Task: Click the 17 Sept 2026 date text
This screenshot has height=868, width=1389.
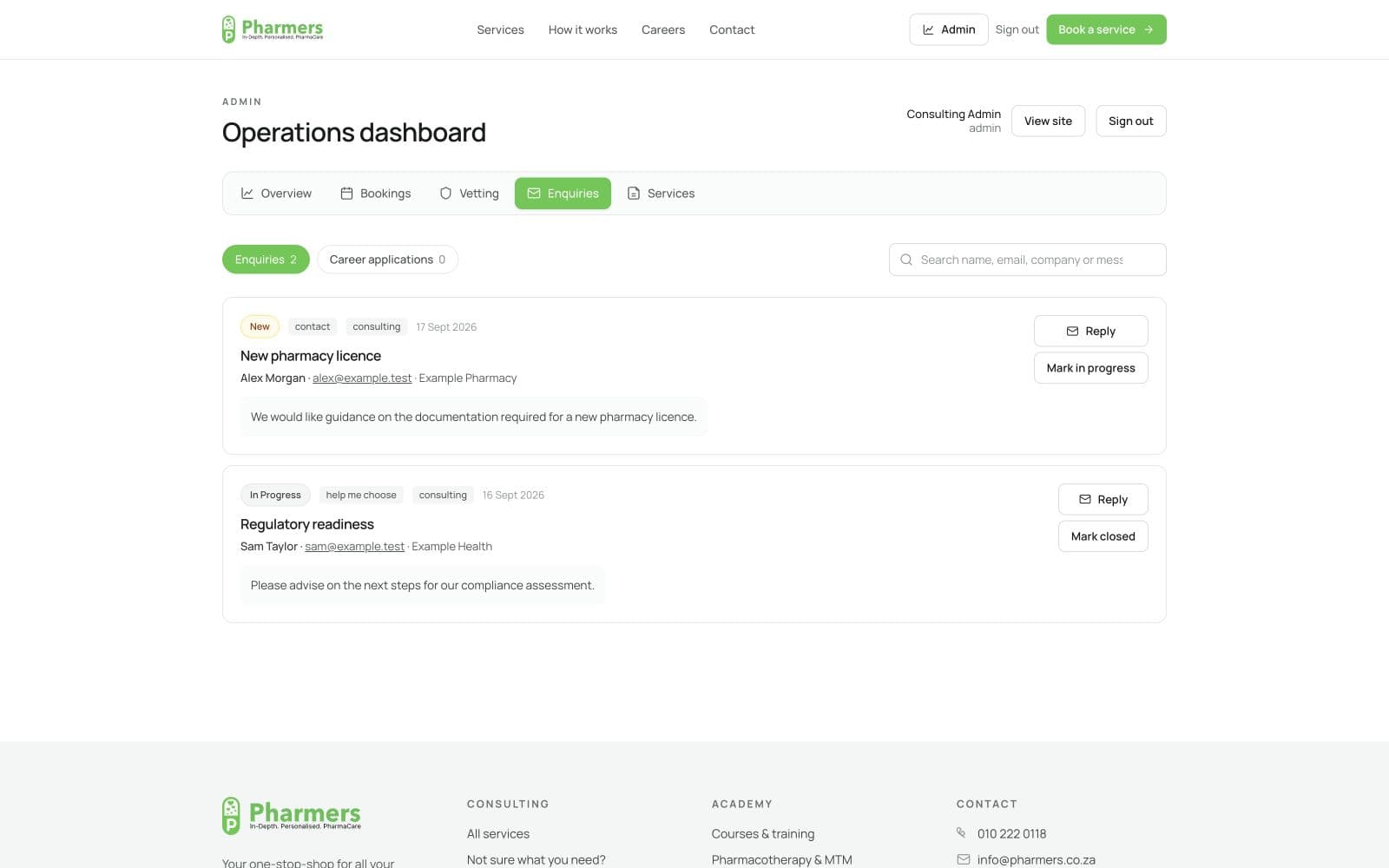Action: tap(446, 327)
